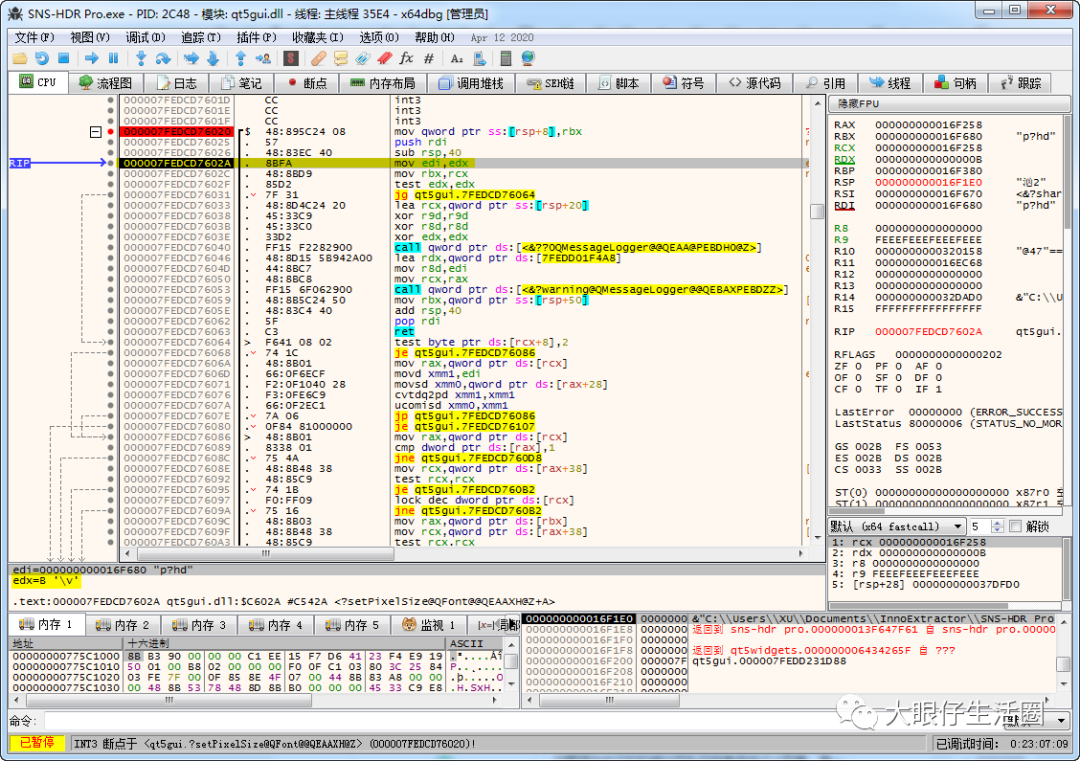Toggle breakpoint dot for address 000007FEDCD76086
This screenshot has height=761, width=1080.
110,437
